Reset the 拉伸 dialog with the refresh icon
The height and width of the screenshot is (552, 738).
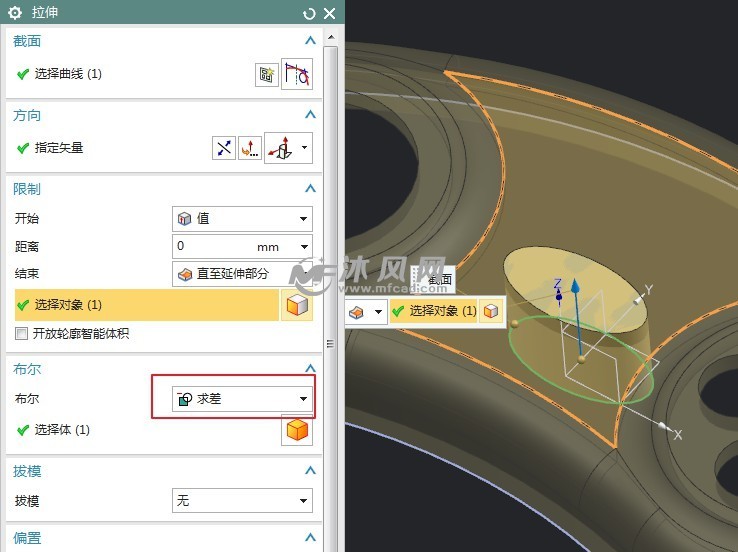[x=309, y=14]
